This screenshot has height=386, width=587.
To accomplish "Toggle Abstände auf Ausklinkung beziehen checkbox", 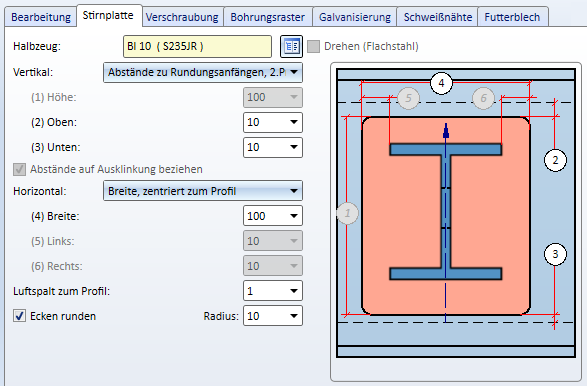I will (19, 169).
